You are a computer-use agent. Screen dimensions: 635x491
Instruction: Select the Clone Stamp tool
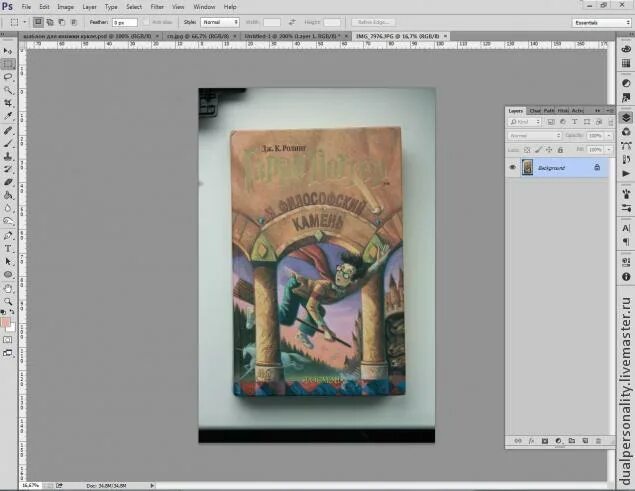point(8,156)
